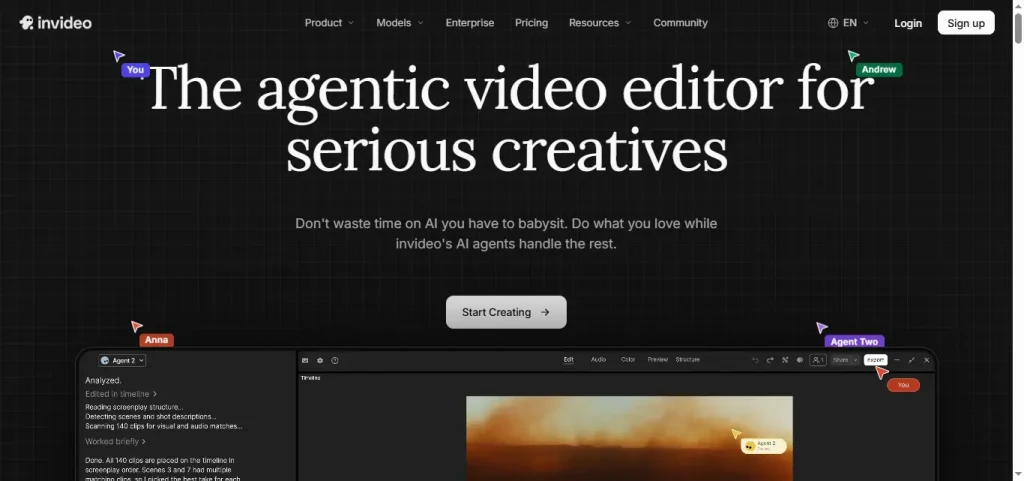Open editor settings gear icon
1024x481 pixels.
[320, 360]
